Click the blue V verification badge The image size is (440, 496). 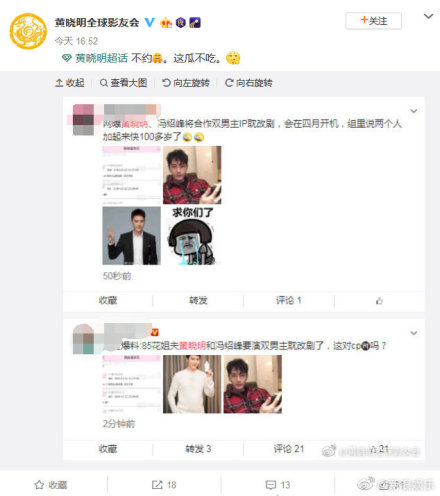150,22
